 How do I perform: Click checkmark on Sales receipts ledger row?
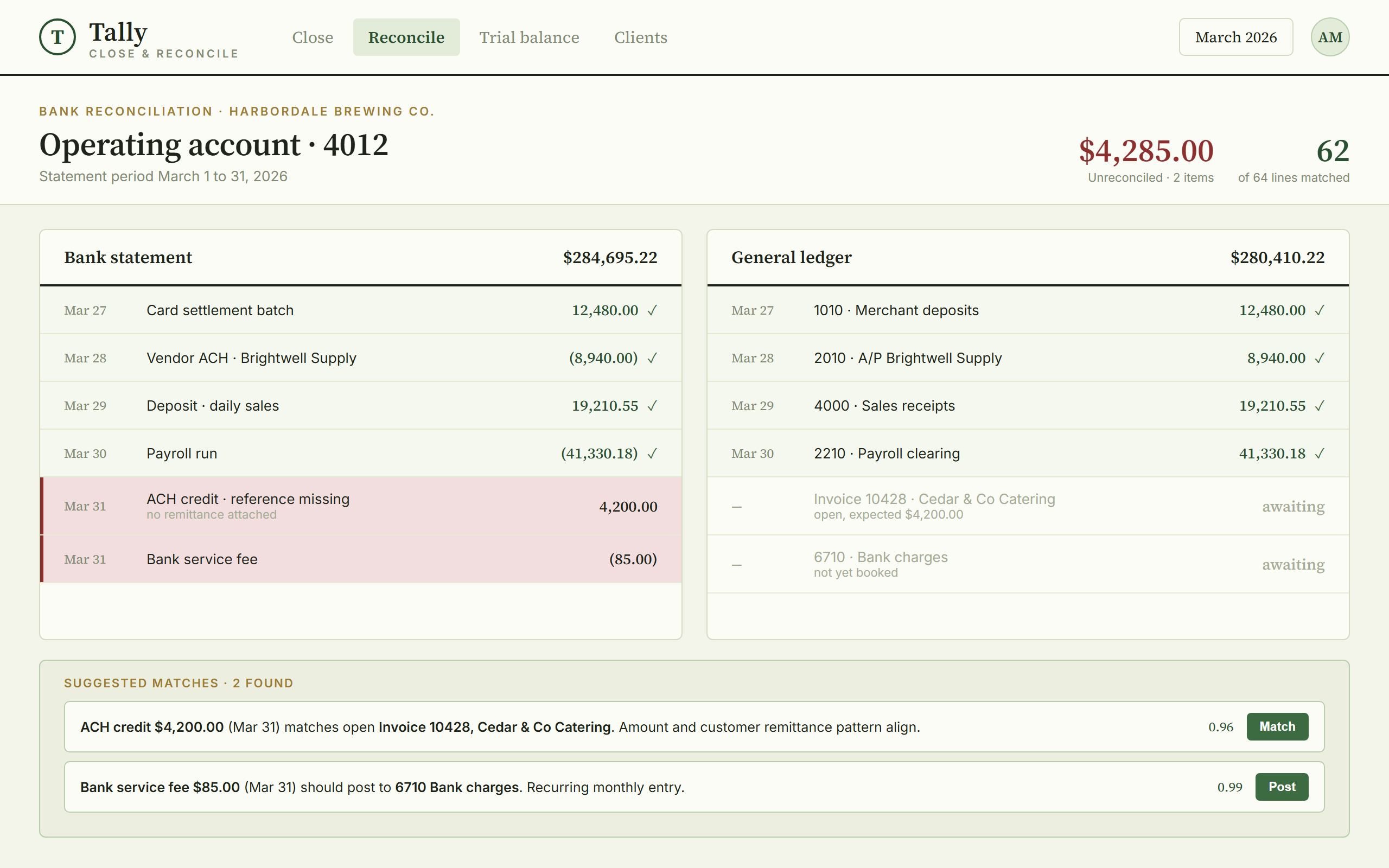pos(1320,406)
